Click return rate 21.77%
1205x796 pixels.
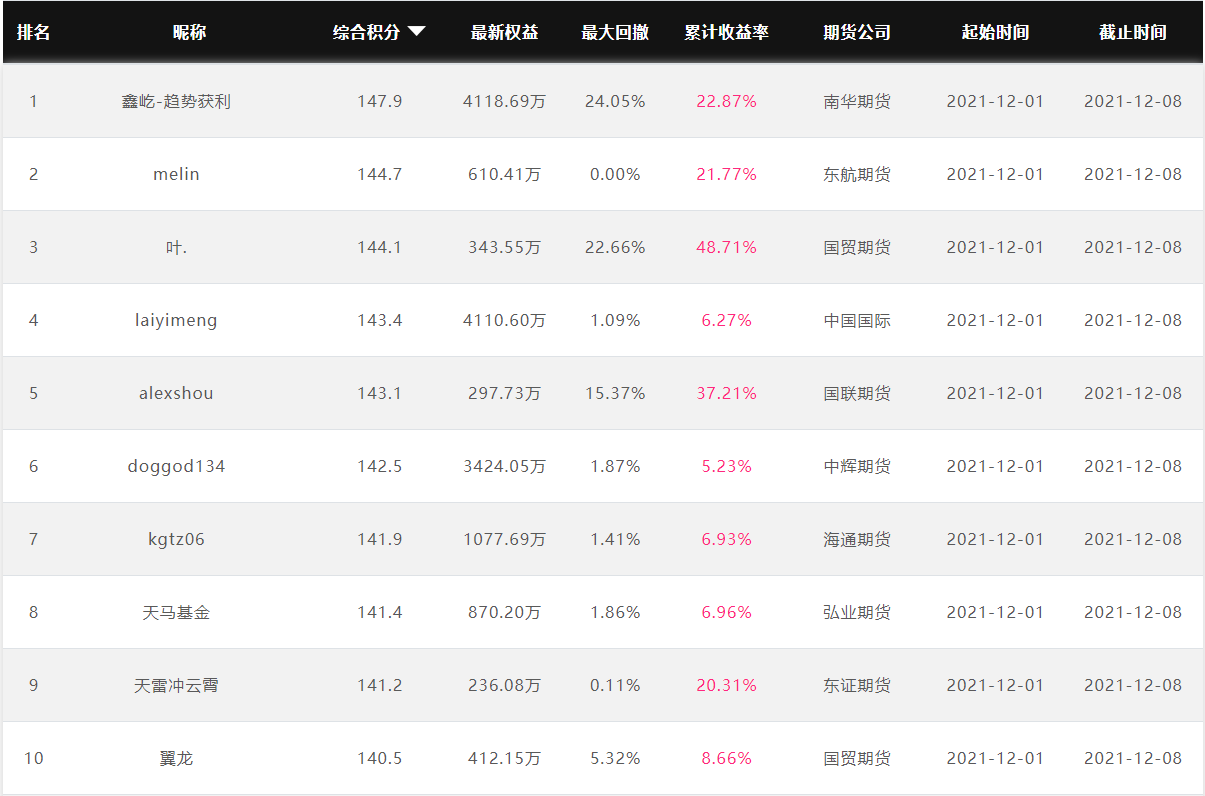727,174
